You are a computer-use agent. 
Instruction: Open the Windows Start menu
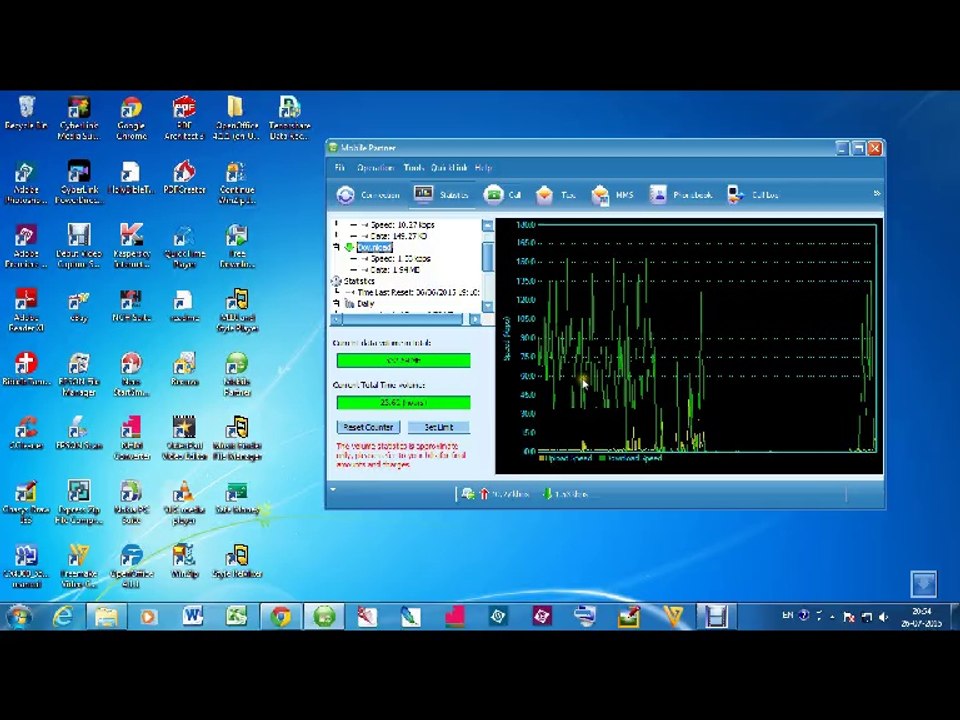pos(19,617)
